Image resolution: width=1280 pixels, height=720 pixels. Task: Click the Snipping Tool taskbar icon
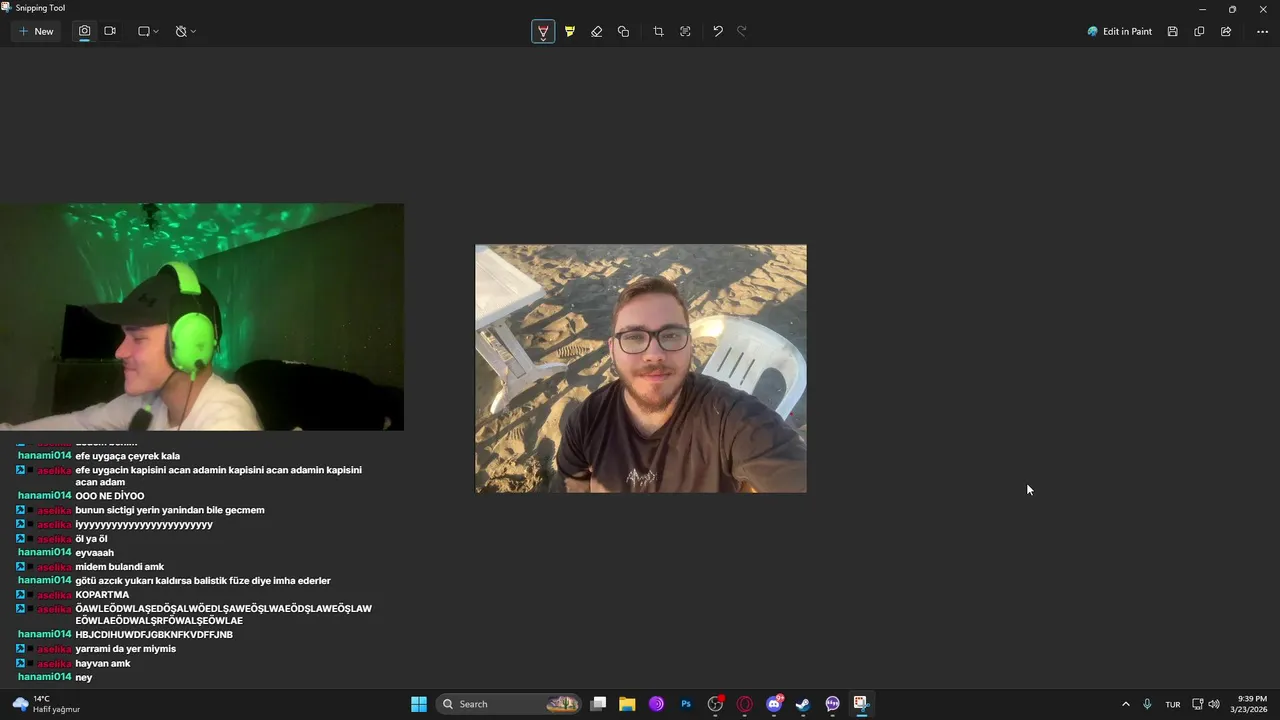861,704
